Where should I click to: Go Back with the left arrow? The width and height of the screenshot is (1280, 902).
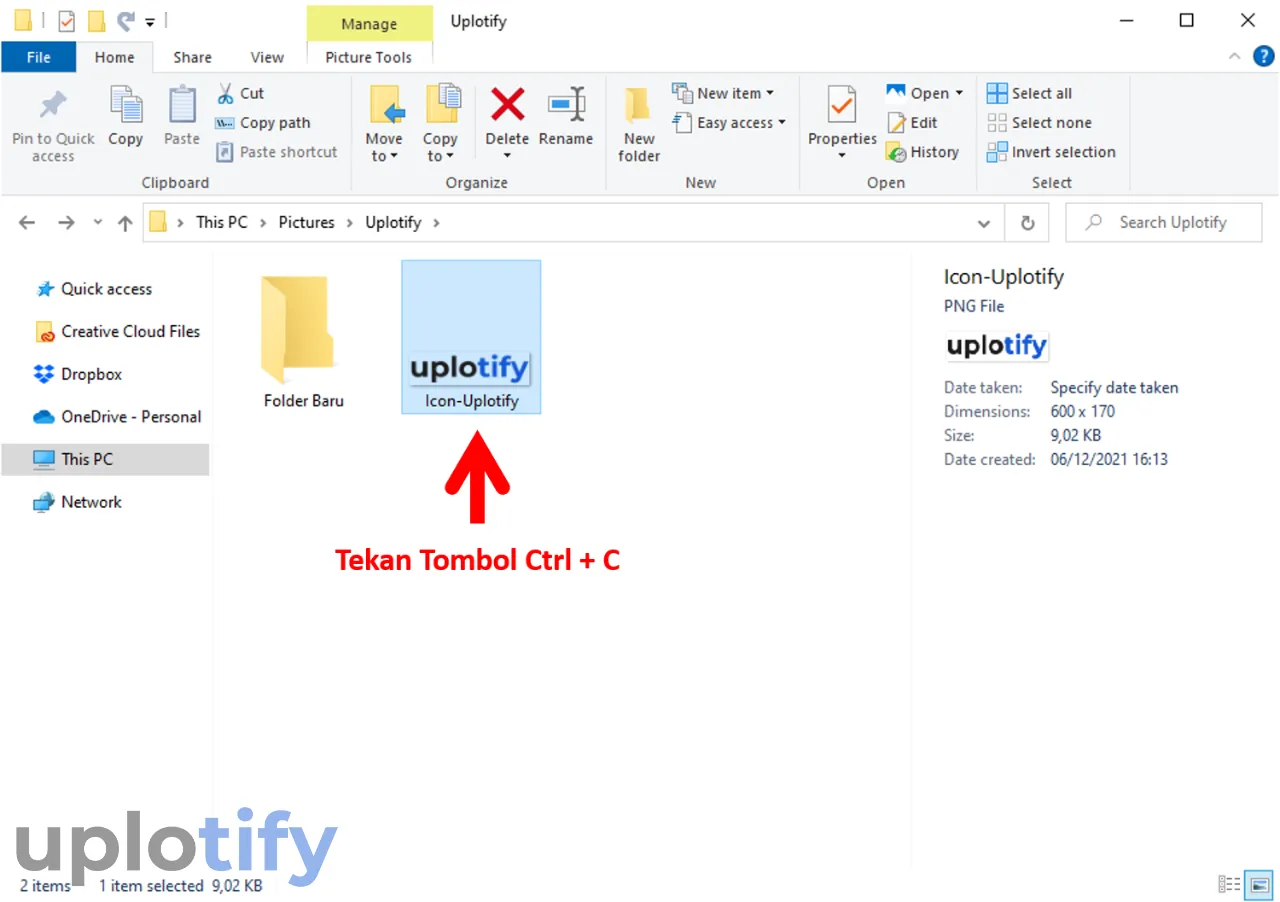27,223
